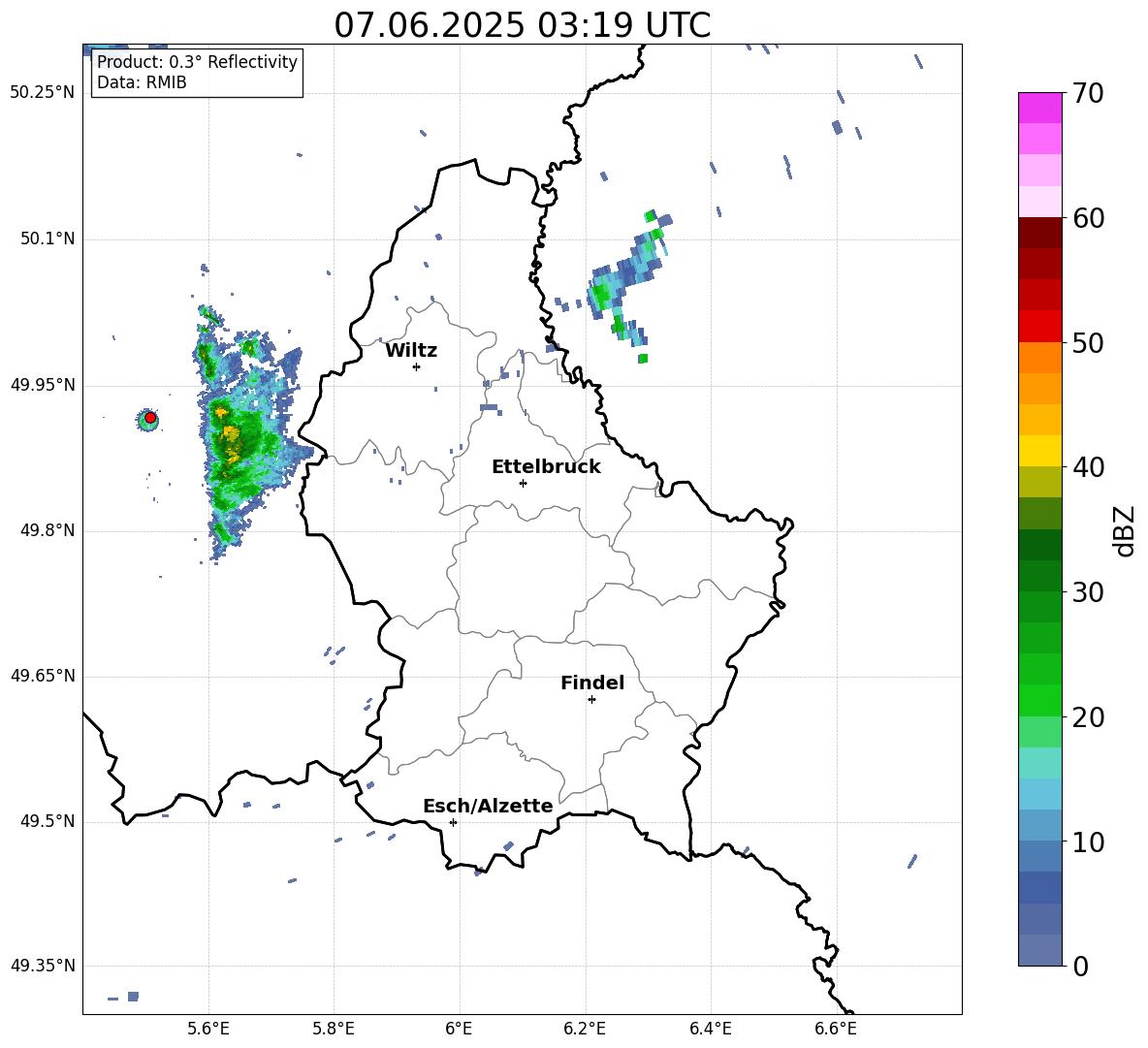
Task: Click the colorbar tick label 60
Action: point(1088,218)
